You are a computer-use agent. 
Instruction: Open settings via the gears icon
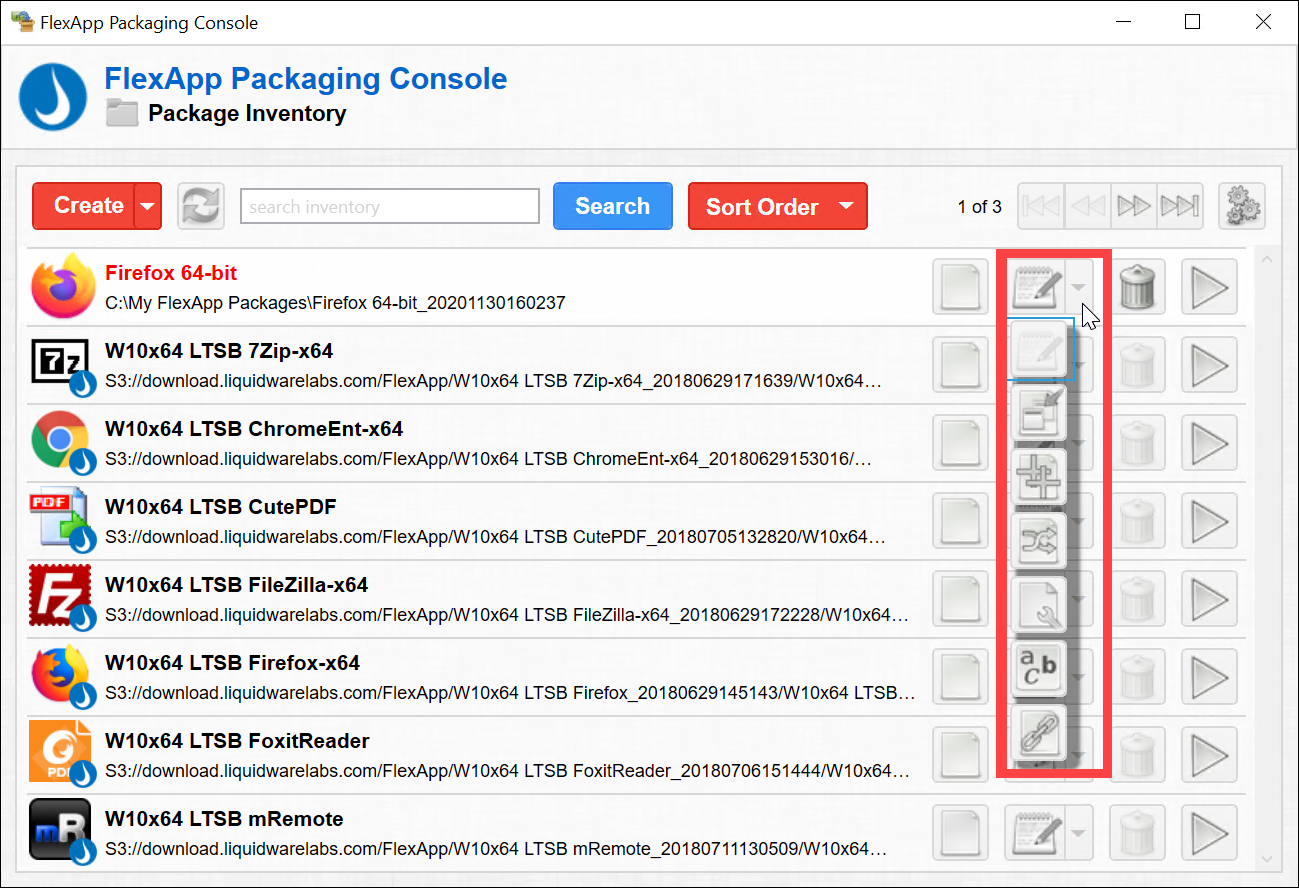1242,207
